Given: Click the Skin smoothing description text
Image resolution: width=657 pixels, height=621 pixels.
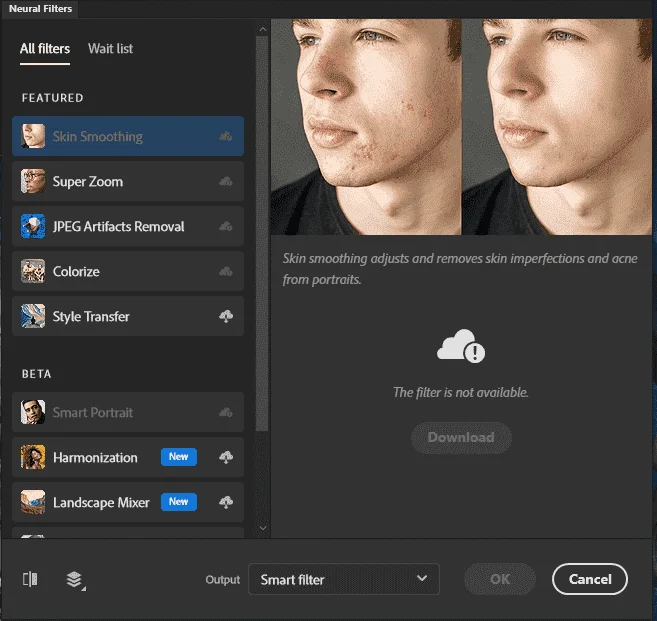Looking at the screenshot, I should pos(460,269).
